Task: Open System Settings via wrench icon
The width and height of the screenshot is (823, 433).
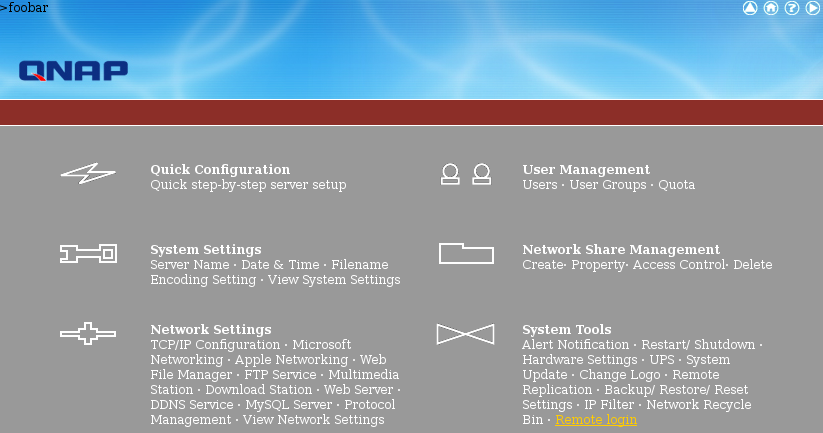Action: [88, 254]
